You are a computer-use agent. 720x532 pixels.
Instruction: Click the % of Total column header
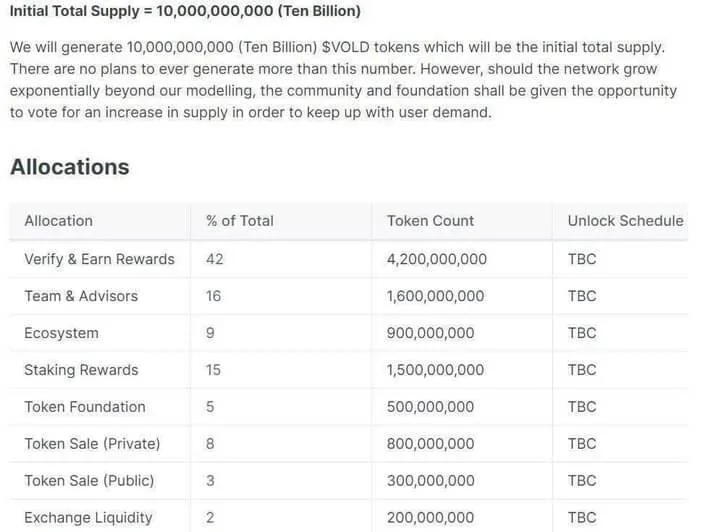click(x=240, y=221)
